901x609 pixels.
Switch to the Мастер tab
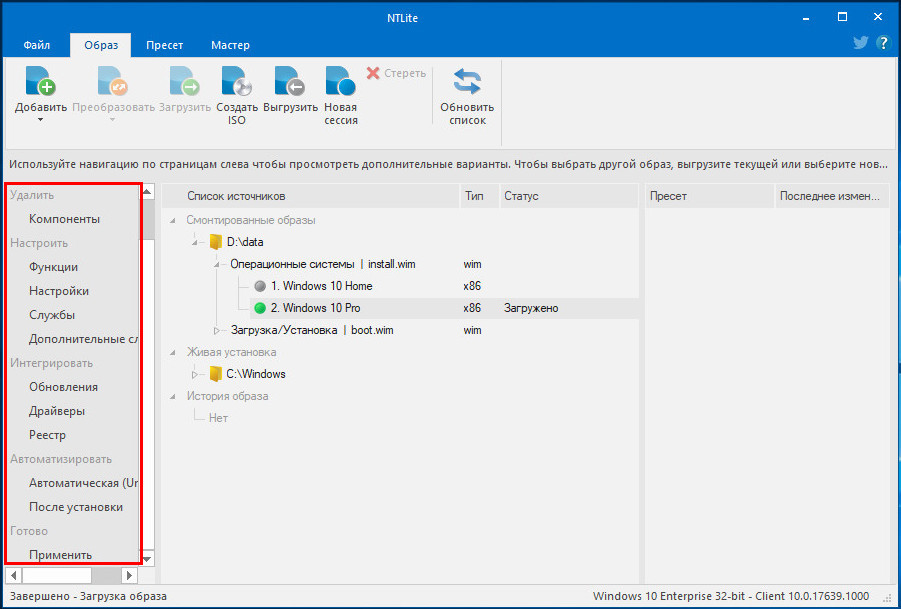pos(230,45)
